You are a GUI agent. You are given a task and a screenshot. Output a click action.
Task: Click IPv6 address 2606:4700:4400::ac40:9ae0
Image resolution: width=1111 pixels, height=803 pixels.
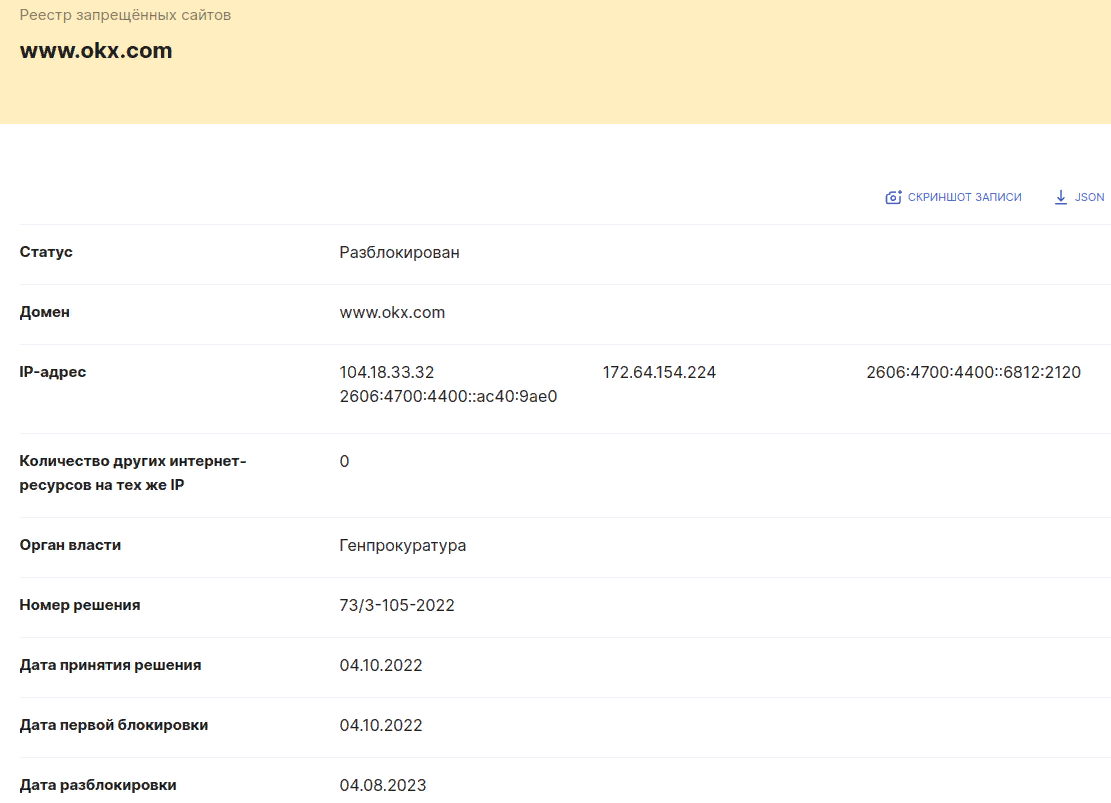coord(449,396)
